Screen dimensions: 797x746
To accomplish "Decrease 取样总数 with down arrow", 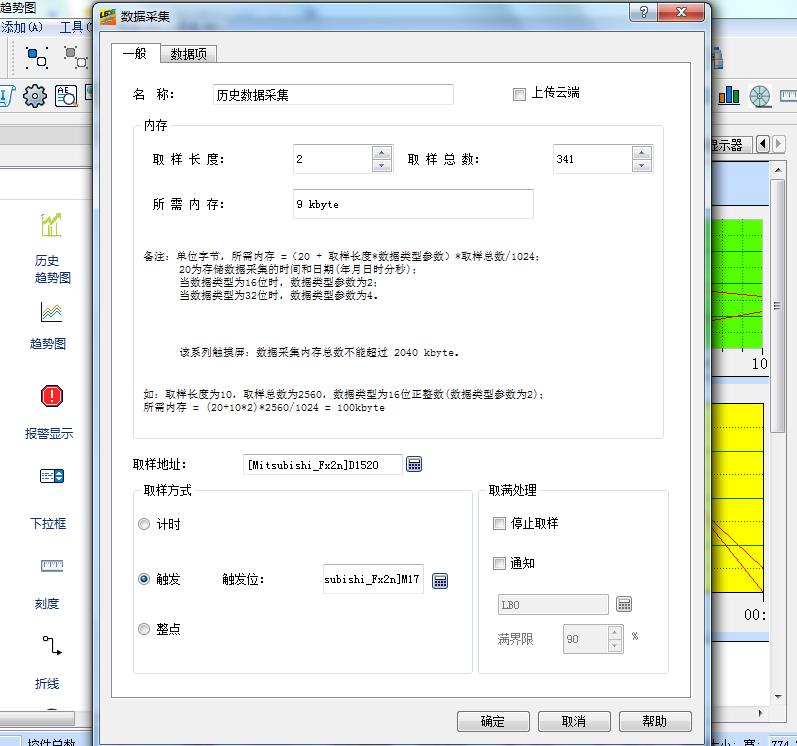I will 641,166.
